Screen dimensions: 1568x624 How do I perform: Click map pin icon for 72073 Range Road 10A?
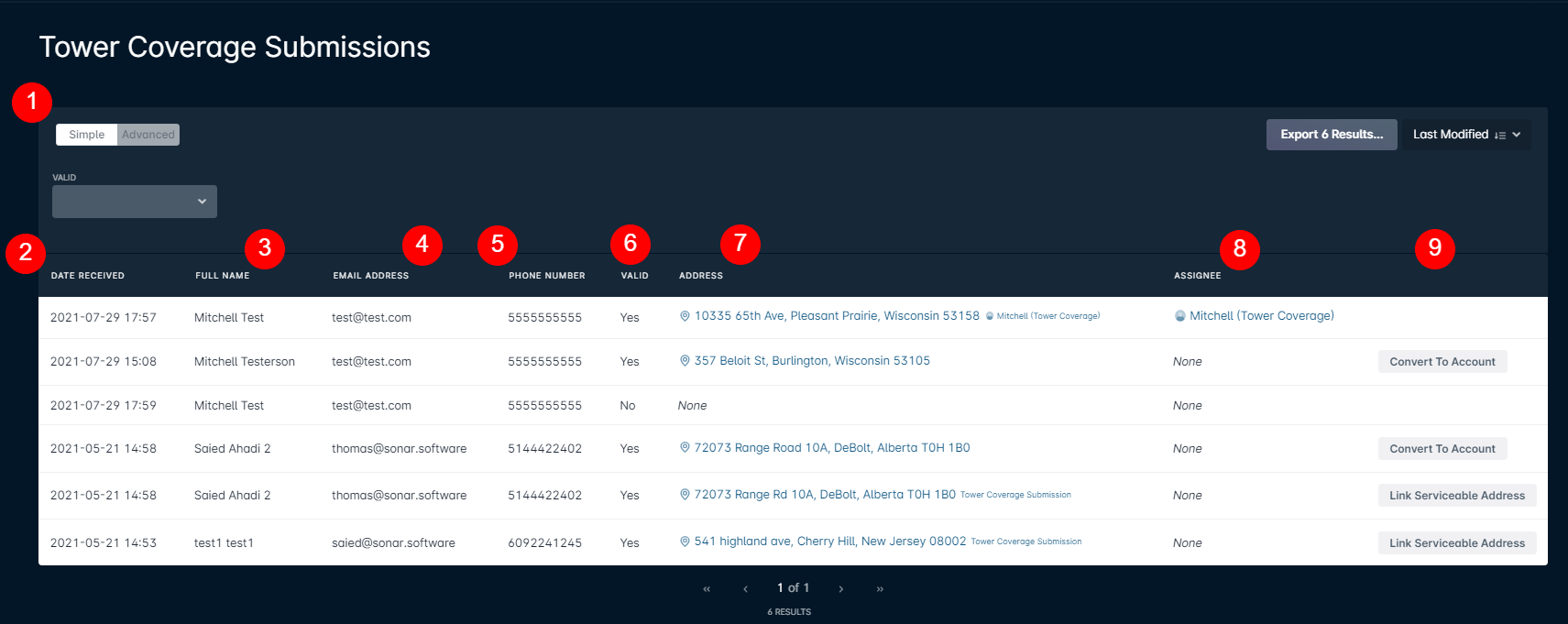click(x=685, y=448)
